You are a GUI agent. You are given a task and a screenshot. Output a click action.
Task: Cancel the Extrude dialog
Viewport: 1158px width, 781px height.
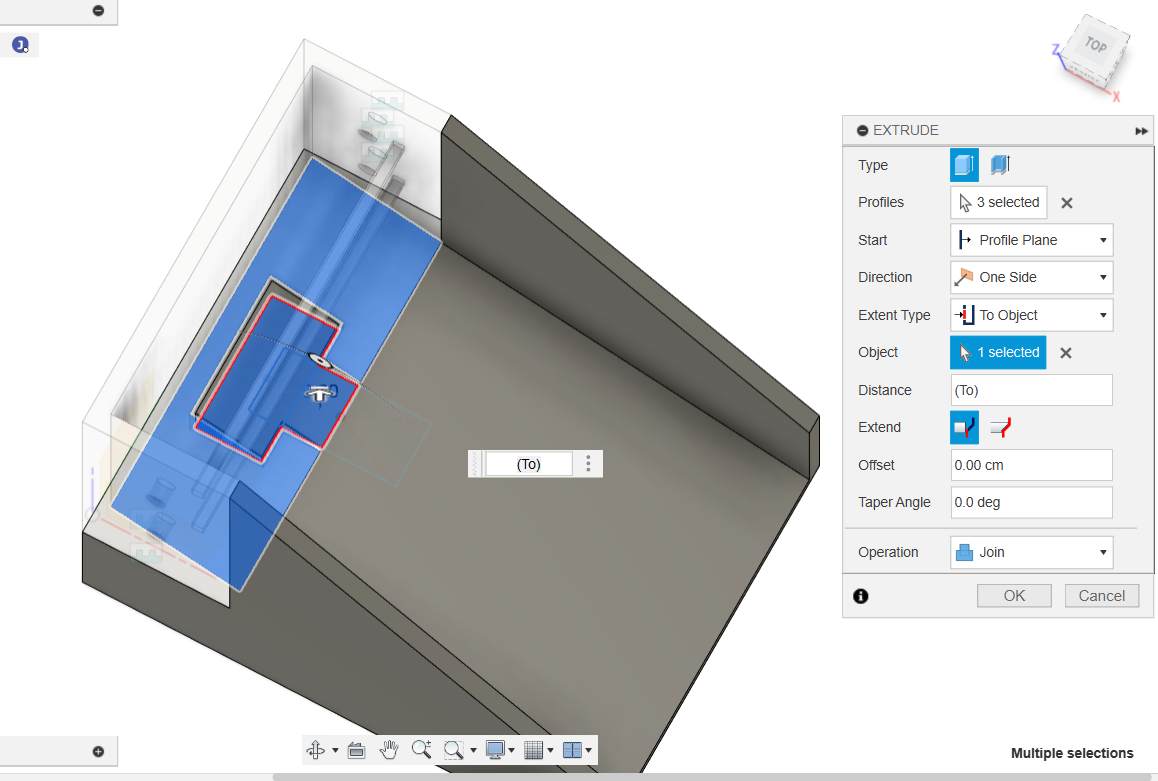[1102, 596]
